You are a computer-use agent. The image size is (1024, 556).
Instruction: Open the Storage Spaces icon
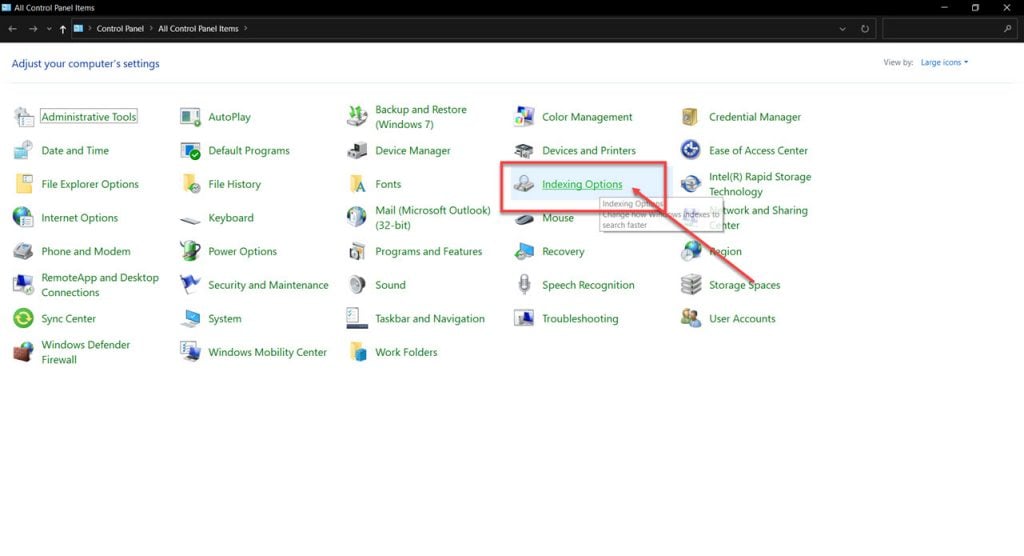pos(690,285)
